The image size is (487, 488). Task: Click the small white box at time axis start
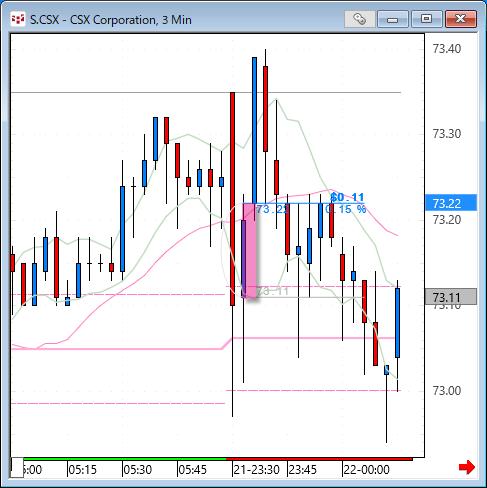tap(17, 467)
